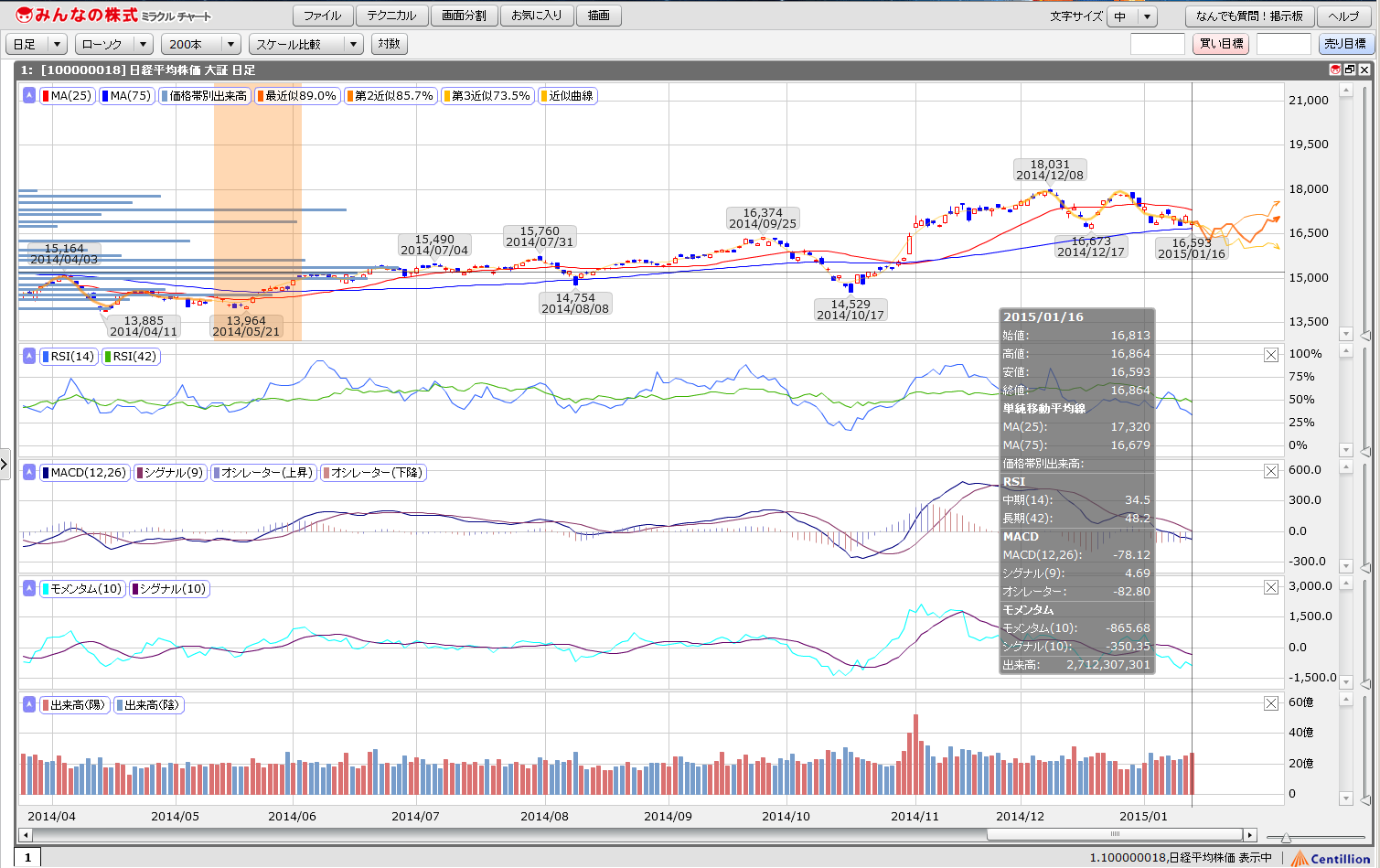Collapse main price chart legend icon
1380x868 pixels.
coord(29,95)
